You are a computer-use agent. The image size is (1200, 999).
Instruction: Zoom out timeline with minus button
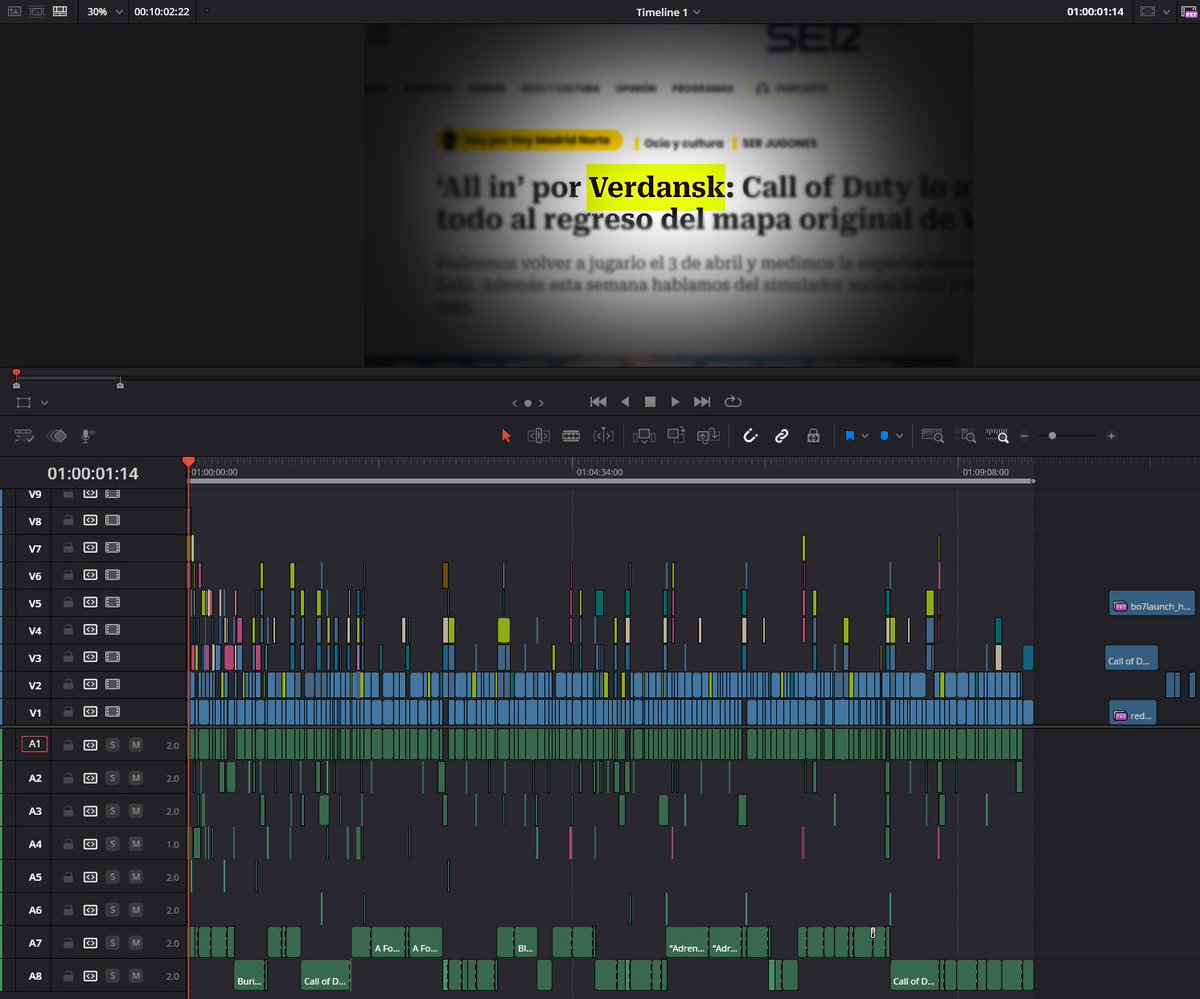[1024, 436]
